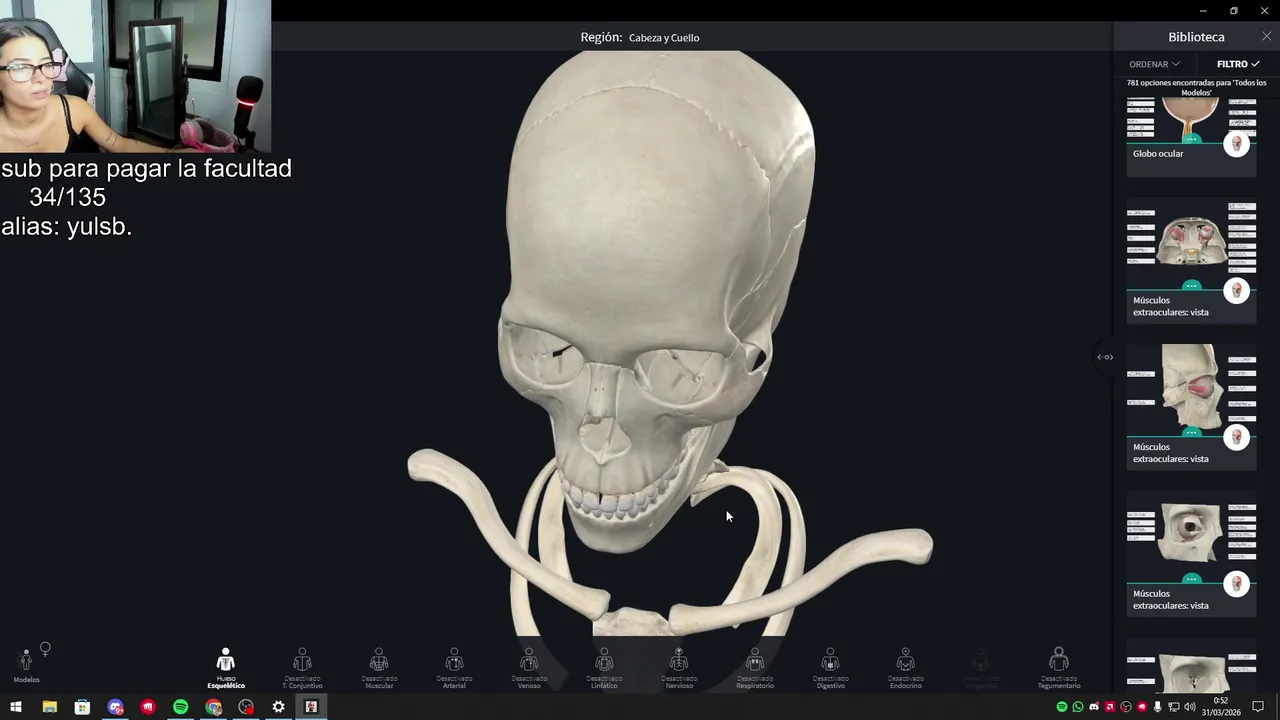This screenshot has height=720, width=1280.
Task: Collapse the library panel using side handle
Action: pos(1105,357)
